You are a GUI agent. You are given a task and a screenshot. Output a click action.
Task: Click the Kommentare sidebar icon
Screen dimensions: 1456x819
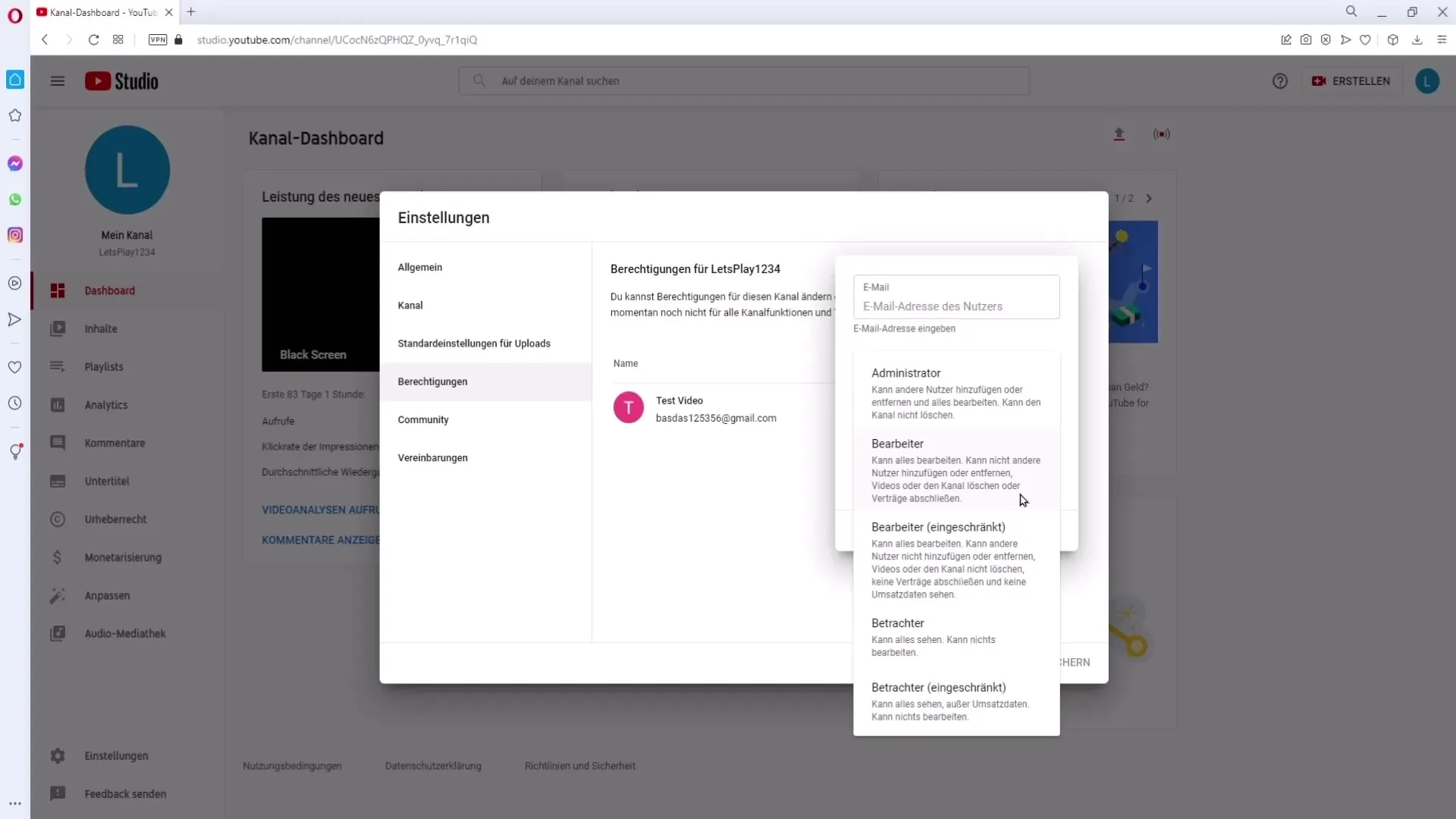click(57, 443)
